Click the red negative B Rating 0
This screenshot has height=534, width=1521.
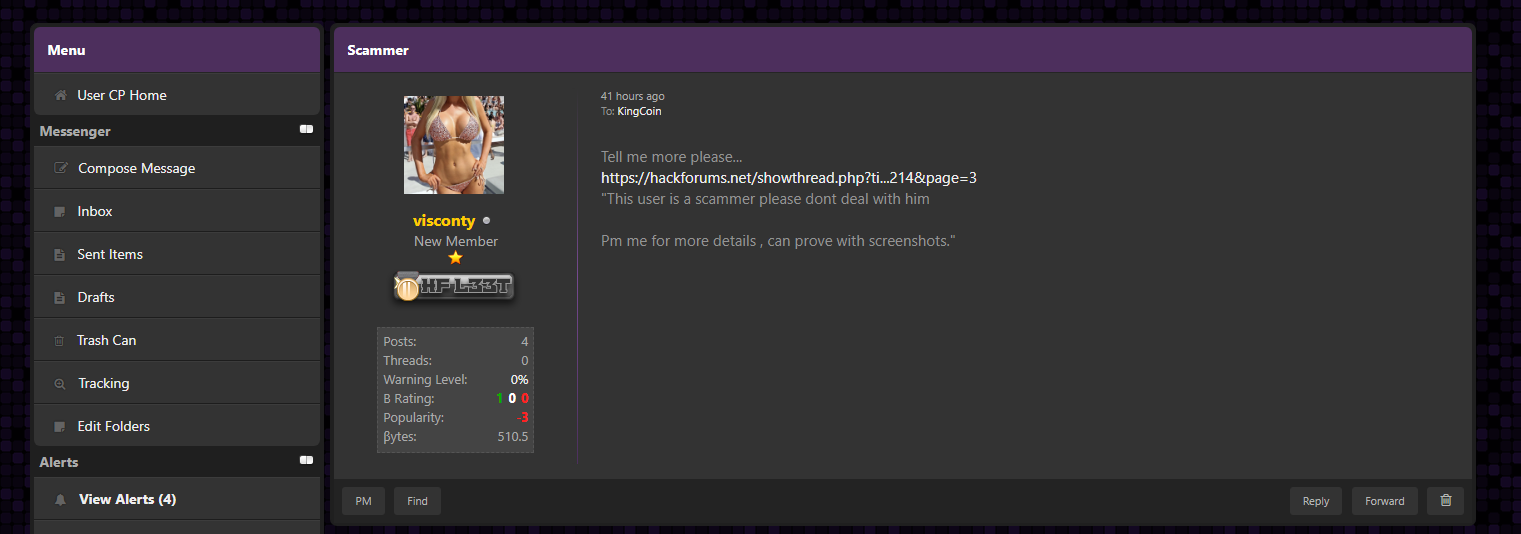pyautogui.click(x=525, y=399)
